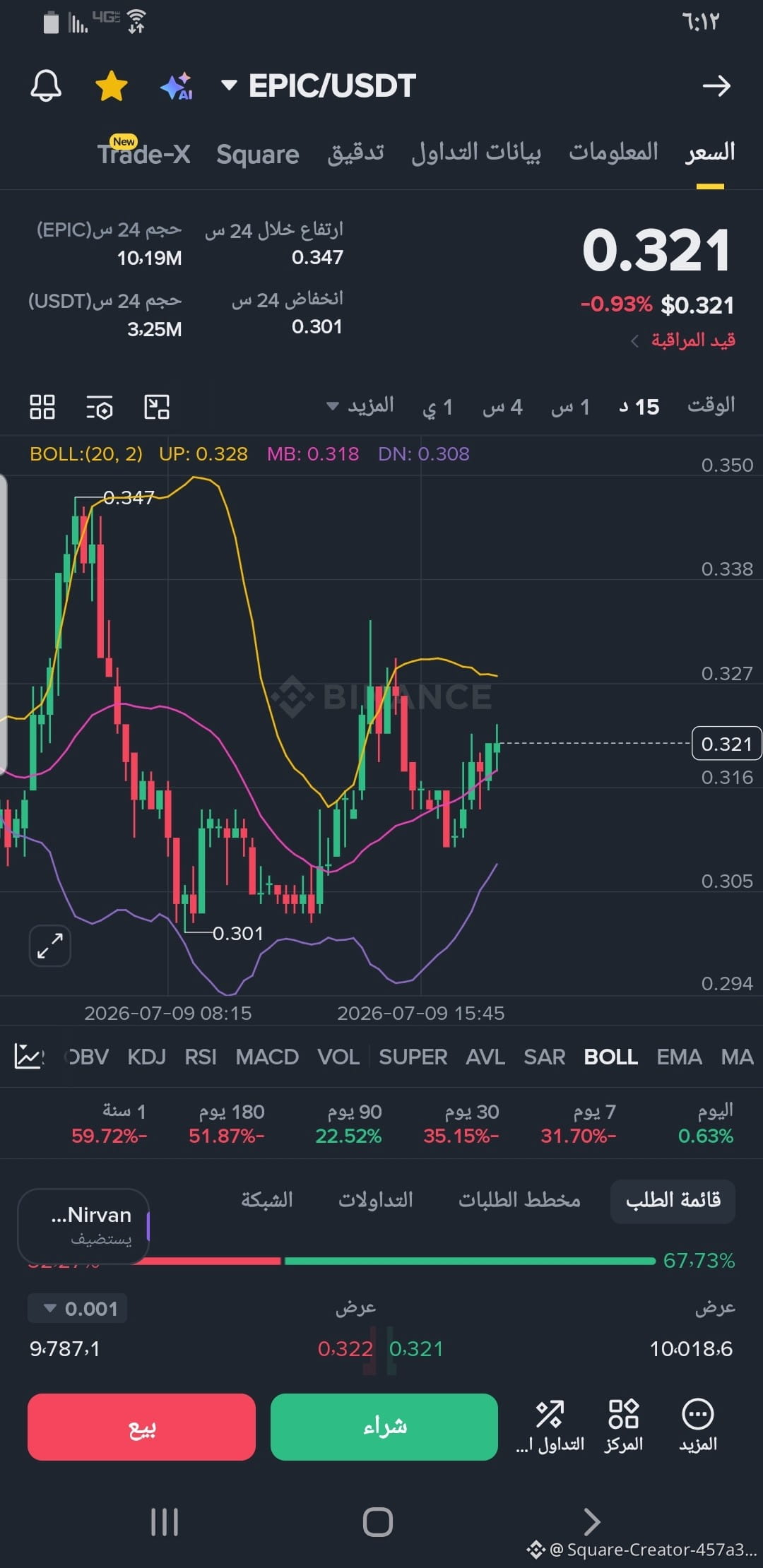763x1568 pixels.
Task: Select the 1 ي daily timeframe
Action: (438, 408)
